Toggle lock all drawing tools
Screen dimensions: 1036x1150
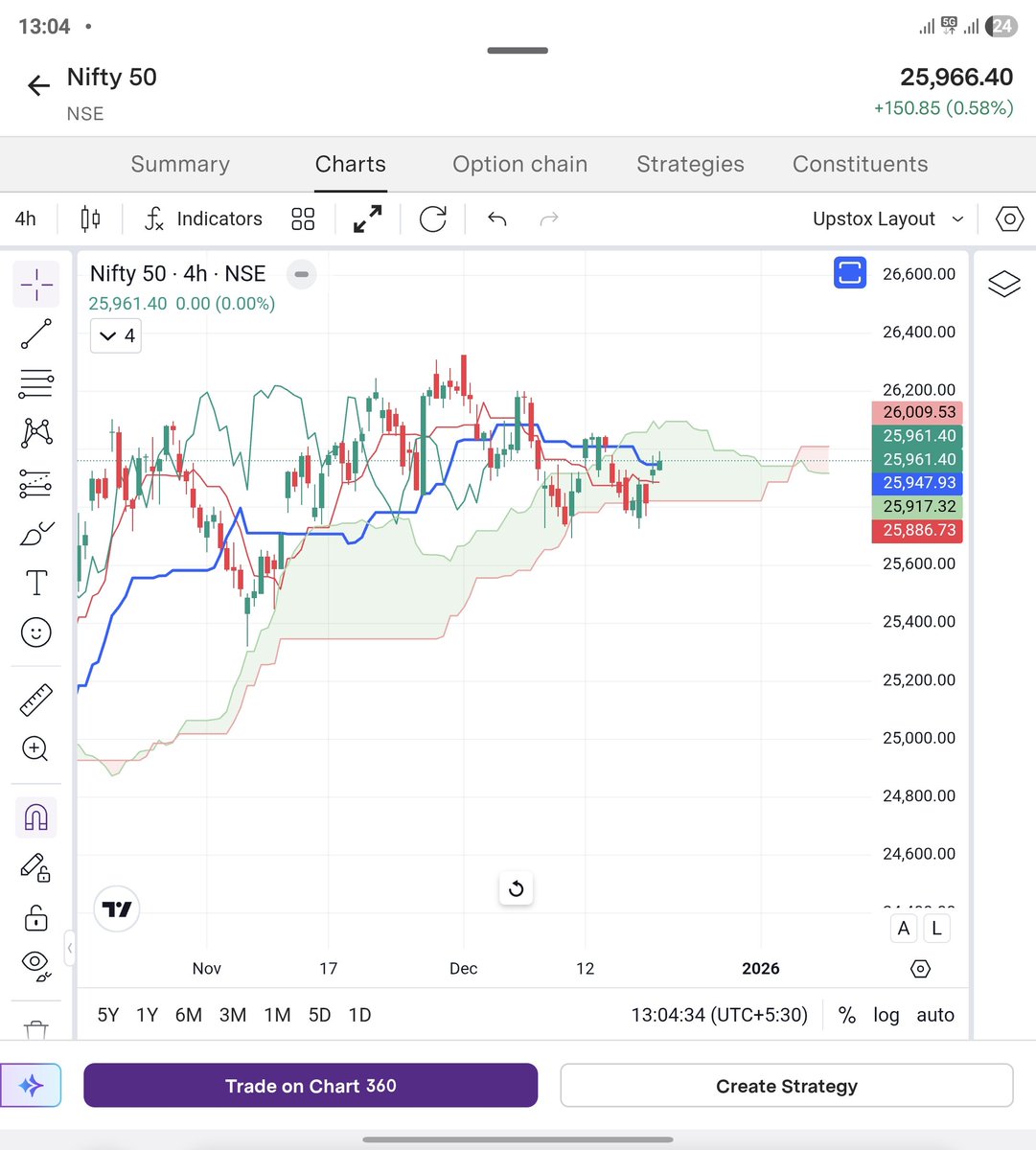coord(36,917)
